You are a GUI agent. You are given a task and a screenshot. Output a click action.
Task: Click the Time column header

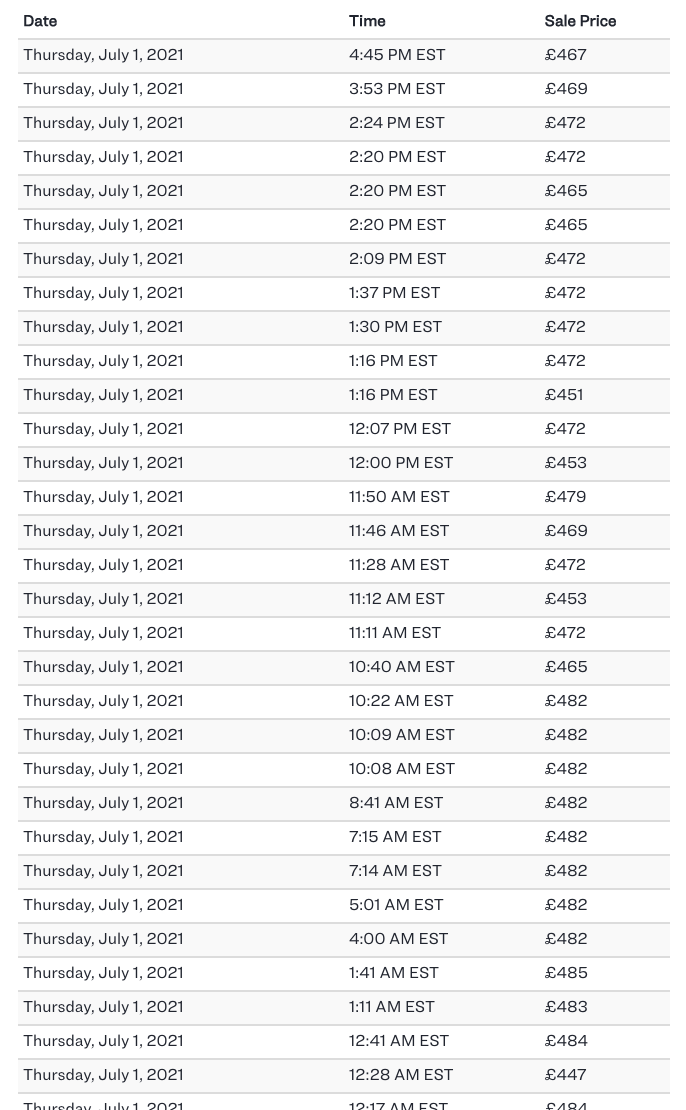click(x=367, y=21)
